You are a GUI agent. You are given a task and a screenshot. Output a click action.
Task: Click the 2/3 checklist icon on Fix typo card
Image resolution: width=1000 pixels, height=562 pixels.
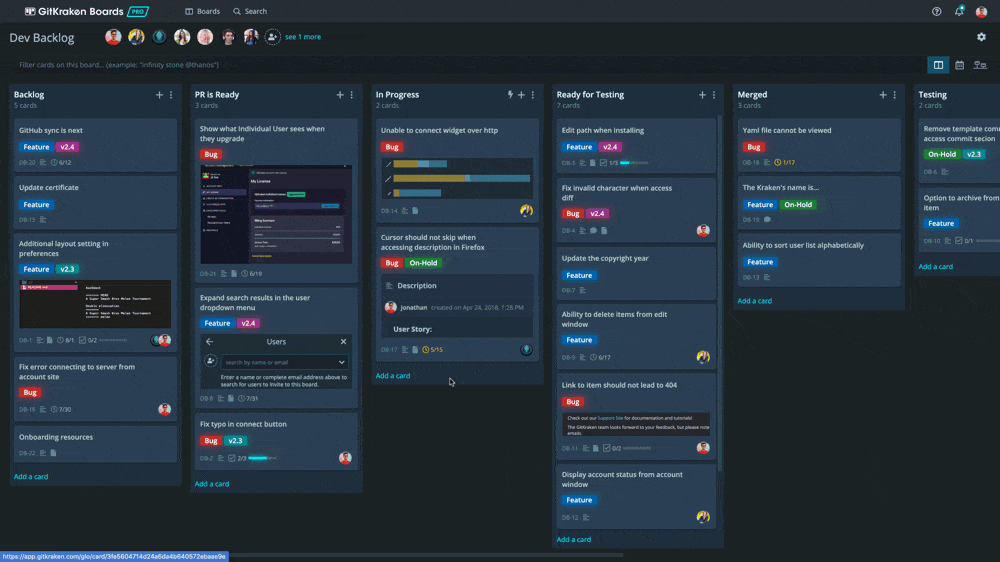click(x=232, y=458)
